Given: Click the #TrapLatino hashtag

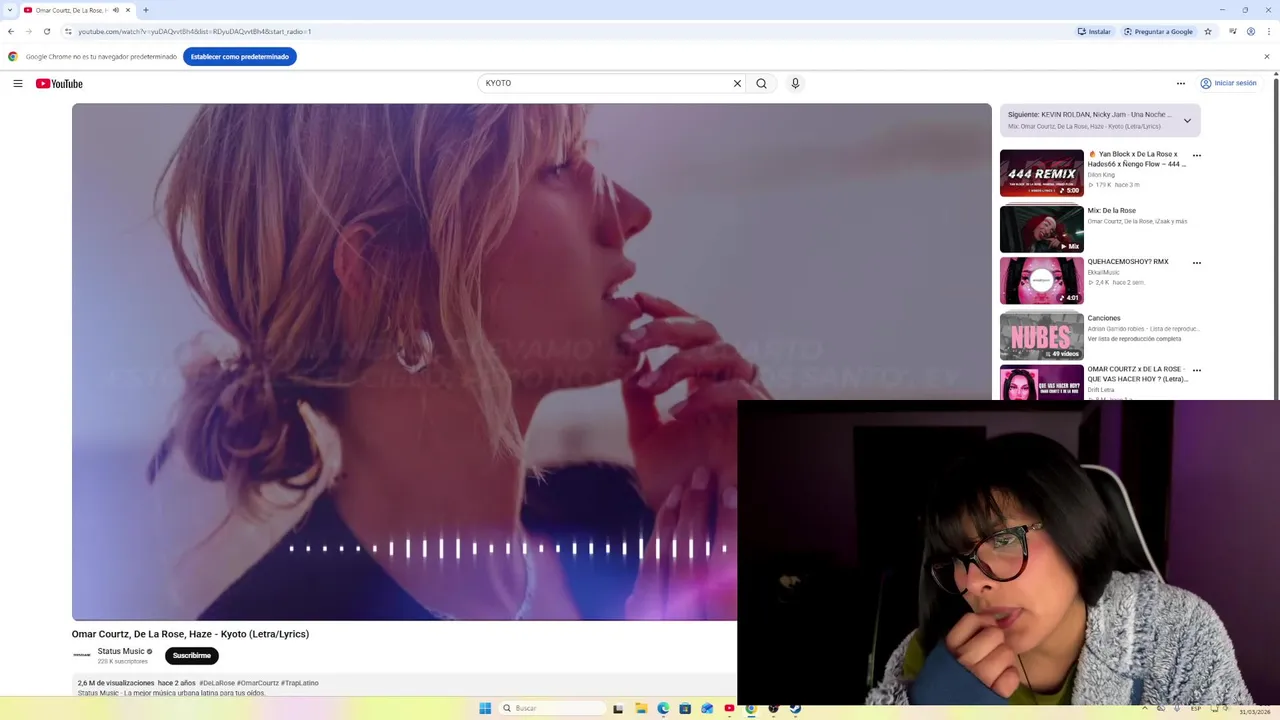Looking at the screenshot, I should 300,683.
